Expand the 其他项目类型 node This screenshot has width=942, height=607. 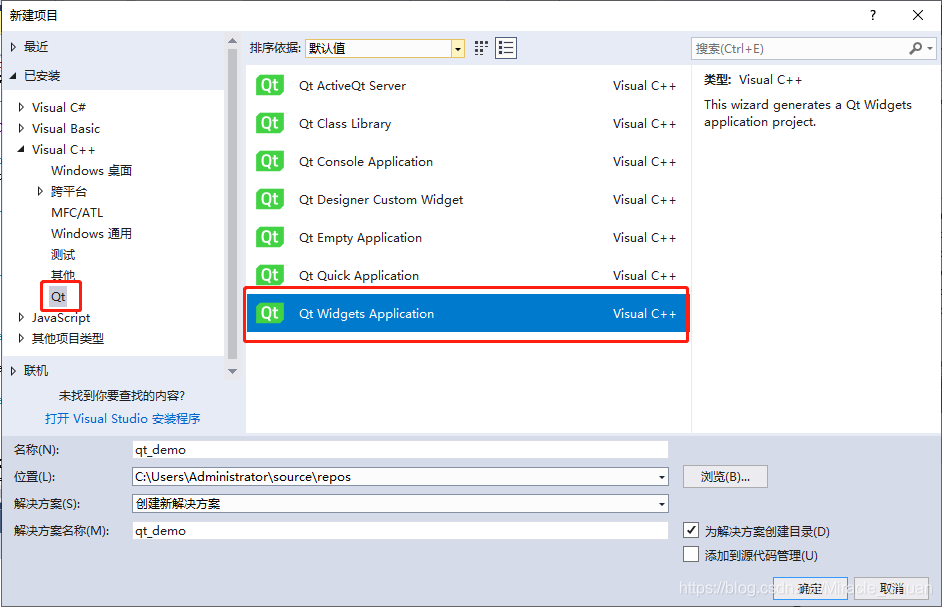tap(22, 338)
